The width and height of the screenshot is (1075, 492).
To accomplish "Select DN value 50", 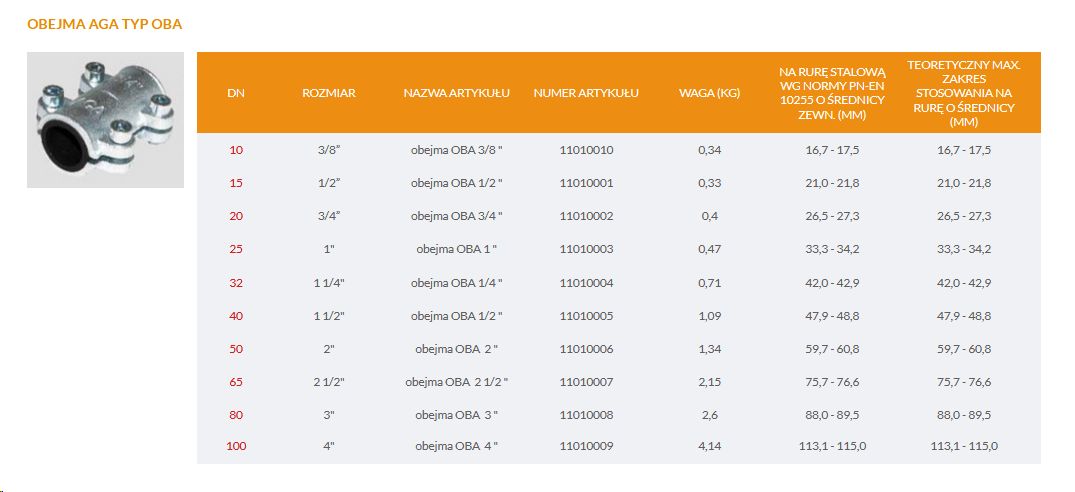I will coord(236,349).
